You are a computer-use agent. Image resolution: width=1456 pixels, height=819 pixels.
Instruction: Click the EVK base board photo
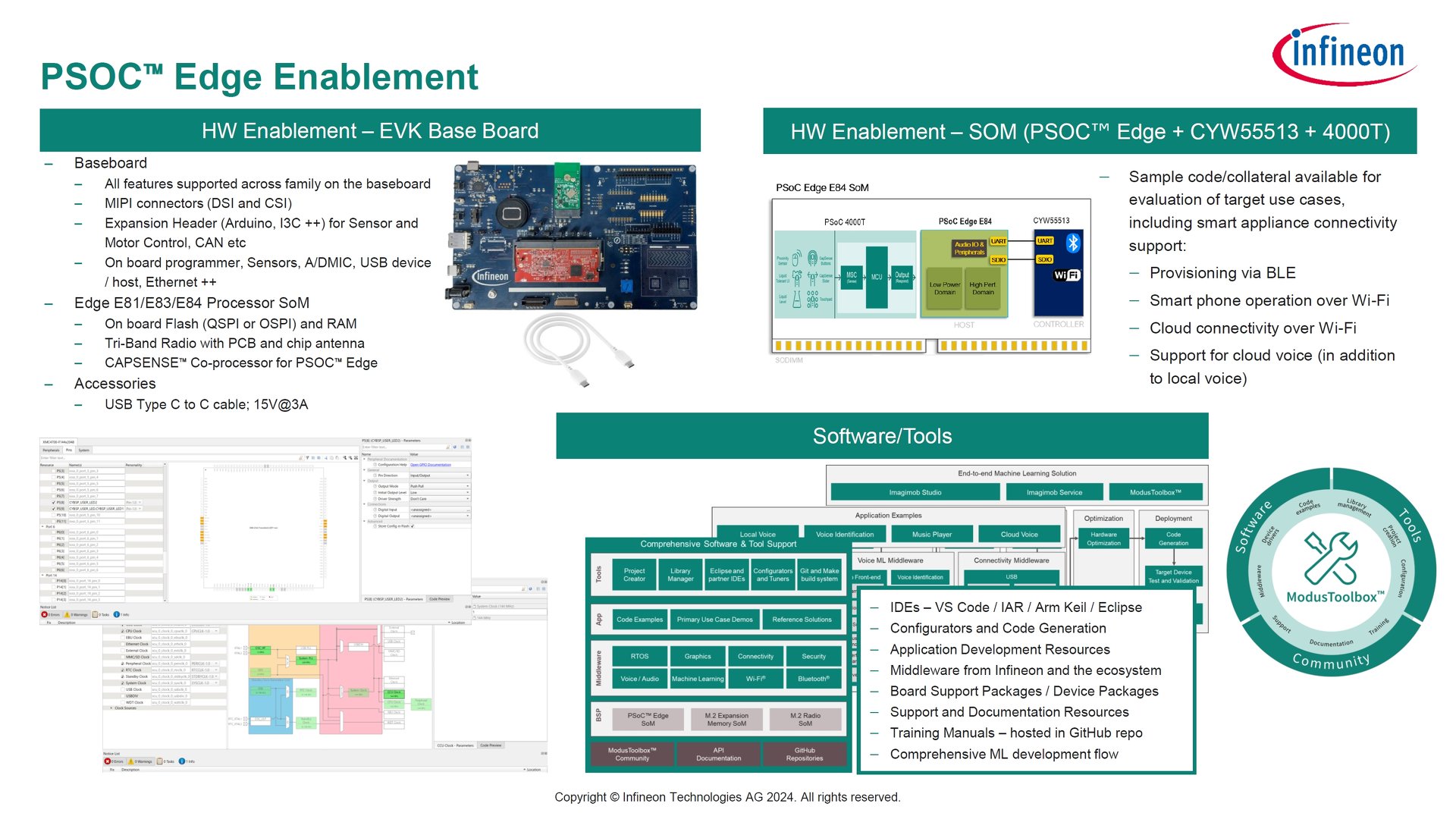(573, 235)
